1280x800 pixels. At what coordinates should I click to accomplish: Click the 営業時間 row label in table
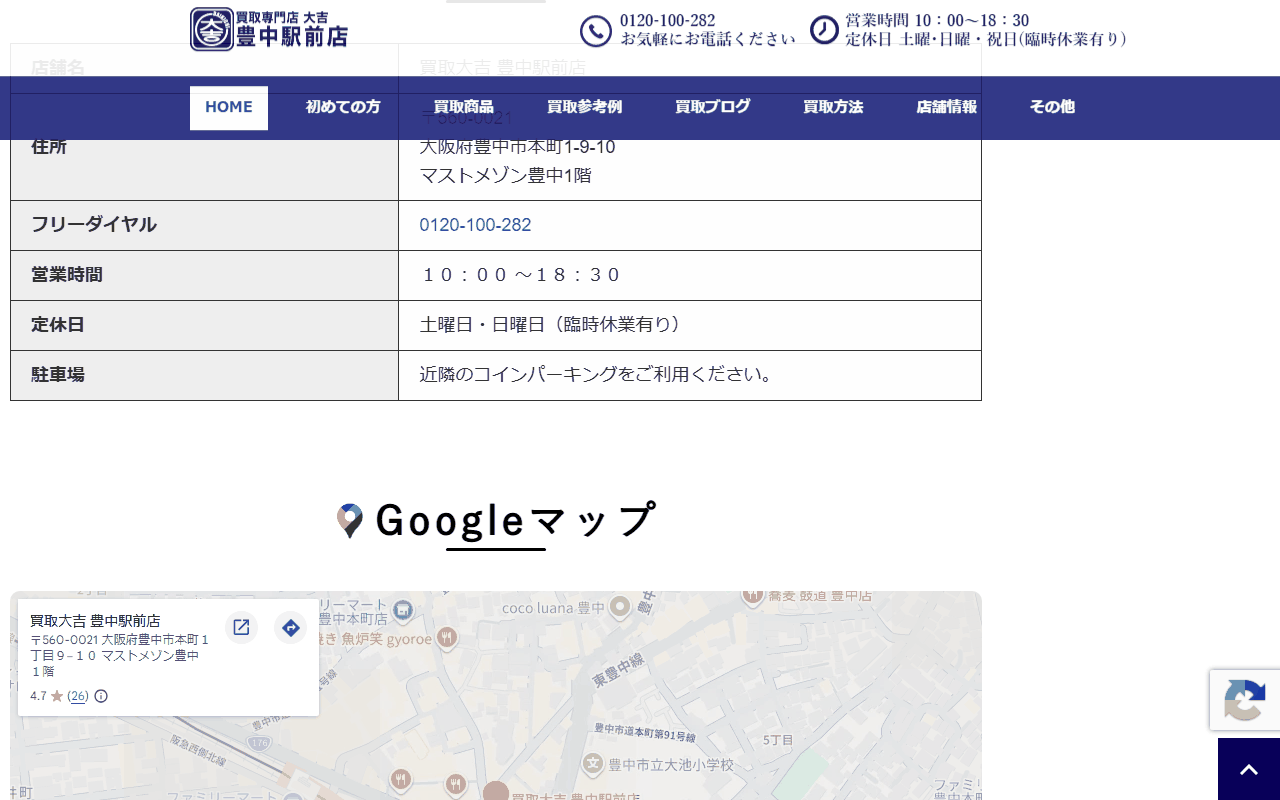click(x=67, y=275)
